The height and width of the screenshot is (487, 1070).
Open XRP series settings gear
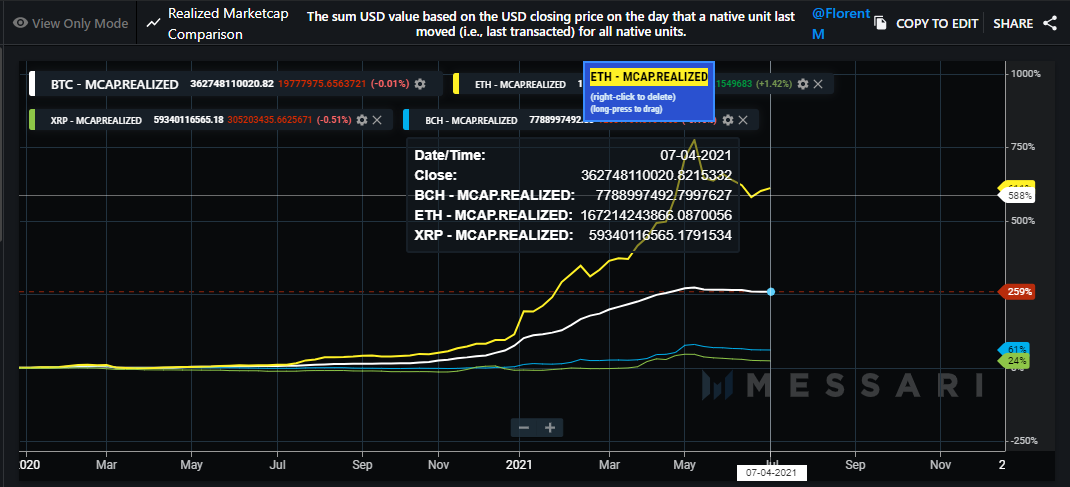coord(362,120)
